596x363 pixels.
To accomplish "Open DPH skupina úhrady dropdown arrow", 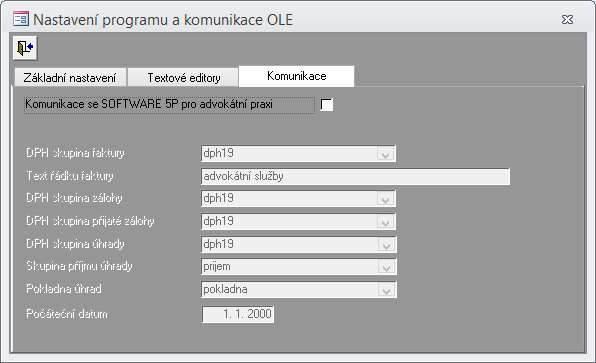I will [387, 245].
